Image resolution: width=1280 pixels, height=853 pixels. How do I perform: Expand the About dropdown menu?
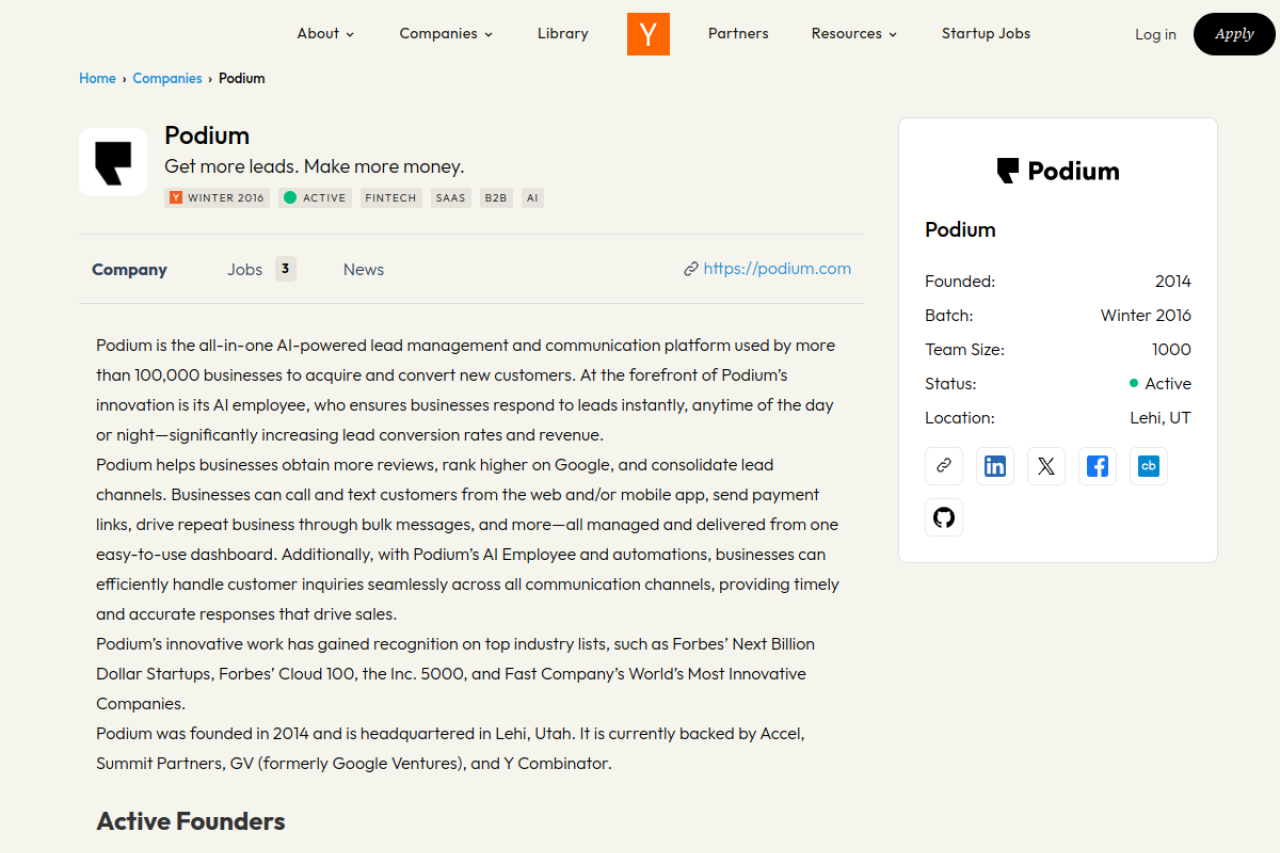(326, 34)
